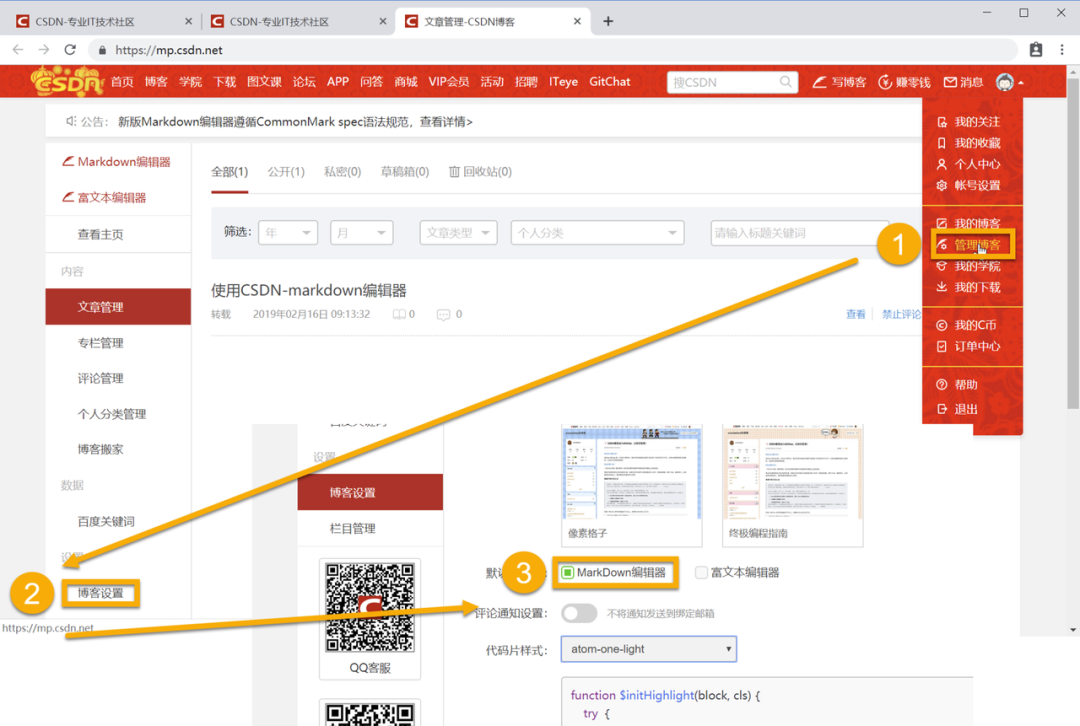Switch to the 草稿箱(0) tab

point(404,171)
